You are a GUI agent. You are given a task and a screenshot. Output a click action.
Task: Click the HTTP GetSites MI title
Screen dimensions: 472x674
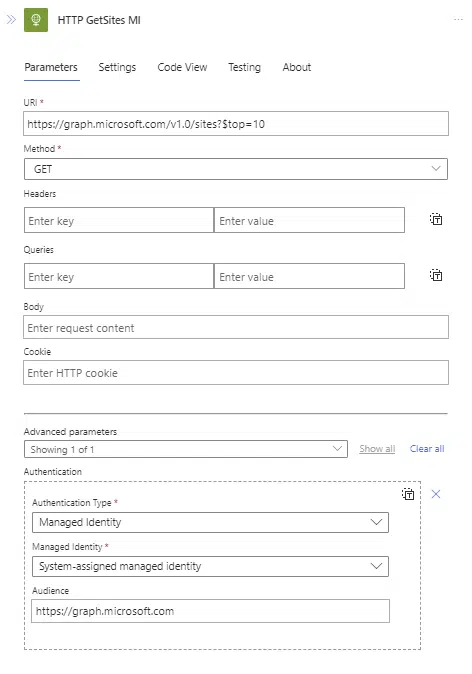click(x=99, y=20)
